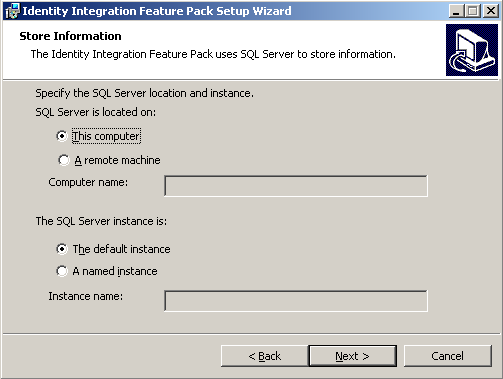This screenshot has height=379, width=503.
Task: Minimize the setup wizard window
Action: [x=456, y=11]
